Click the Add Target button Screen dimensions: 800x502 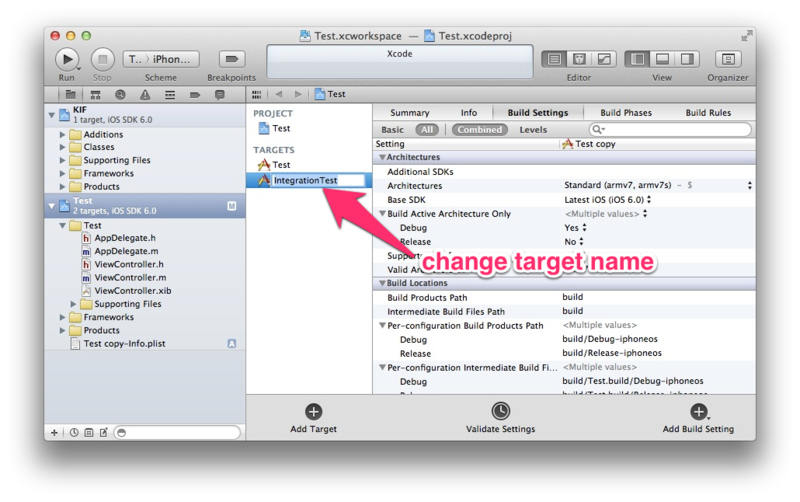[313, 419]
